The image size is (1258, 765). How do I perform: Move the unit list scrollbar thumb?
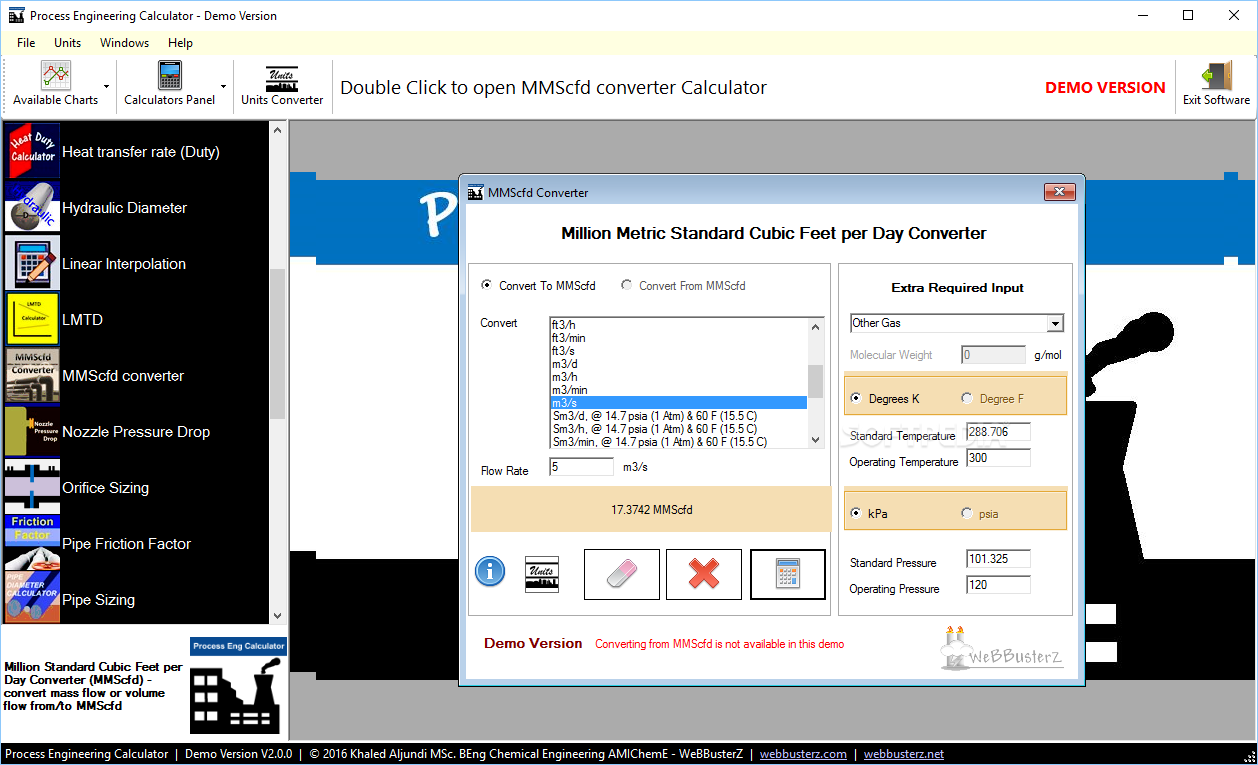(x=816, y=381)
